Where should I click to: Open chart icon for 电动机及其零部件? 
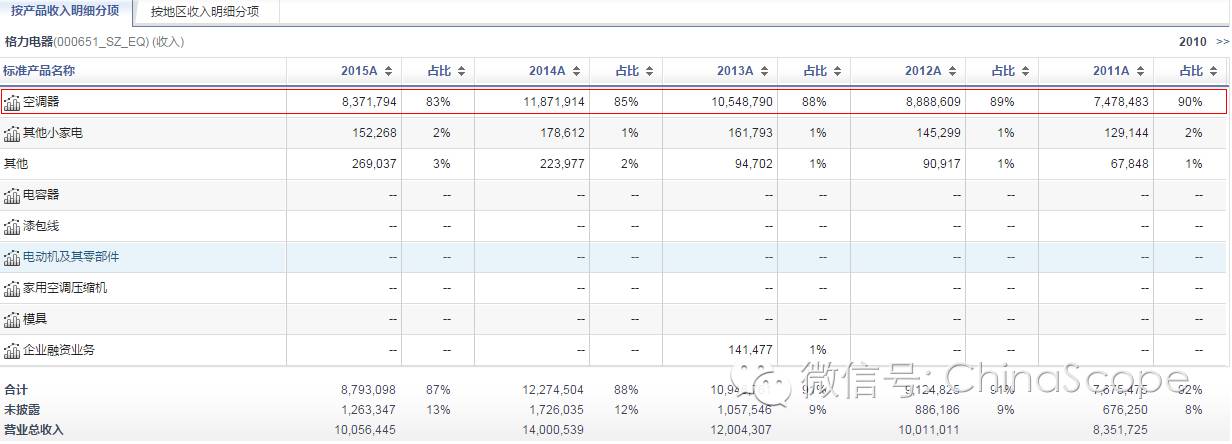(x=12, y=257)
